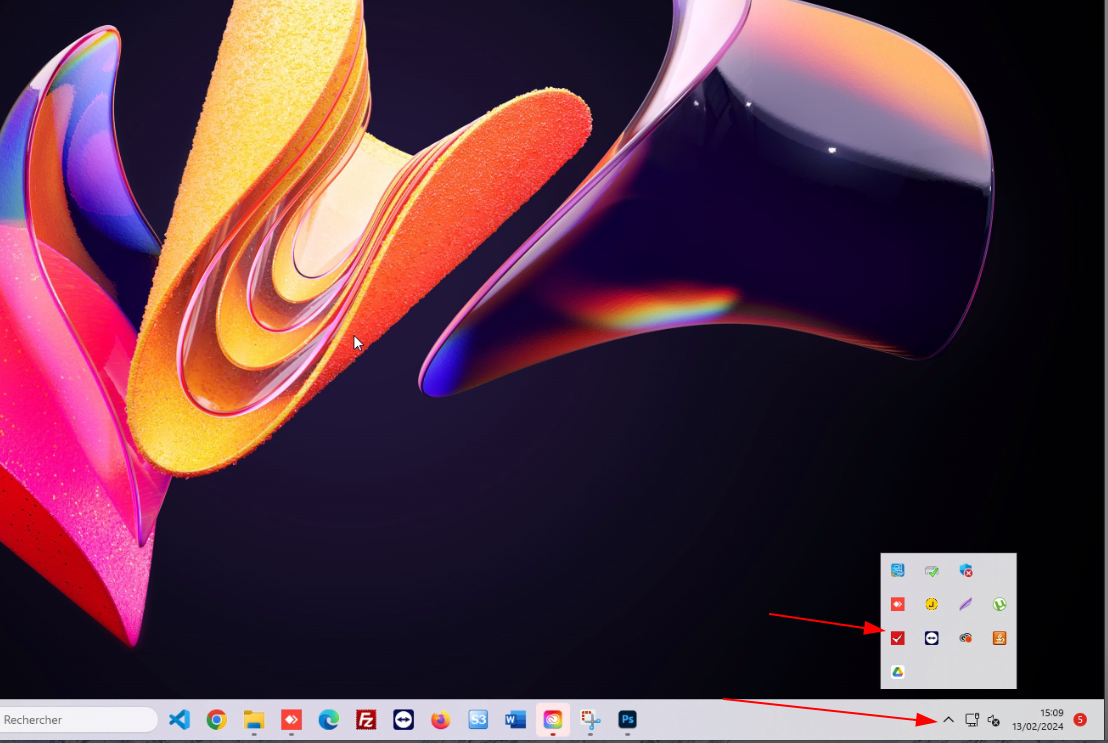Screen dimensions: 1108x743
Task: Collapse the hidden icons chevron
Action: tap(948, 720)
